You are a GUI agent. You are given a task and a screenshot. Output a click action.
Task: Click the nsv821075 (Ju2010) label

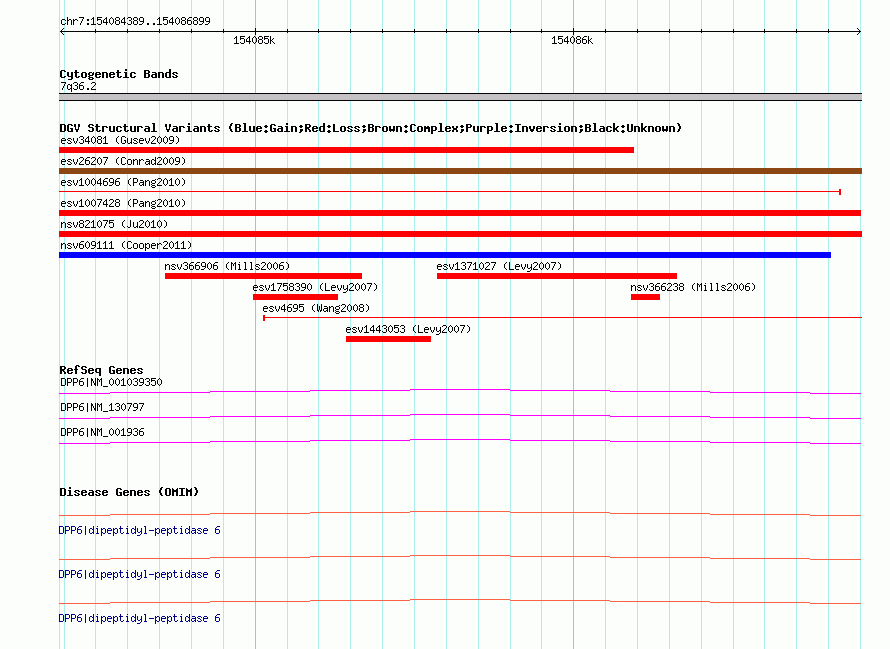tap(114, 224)
